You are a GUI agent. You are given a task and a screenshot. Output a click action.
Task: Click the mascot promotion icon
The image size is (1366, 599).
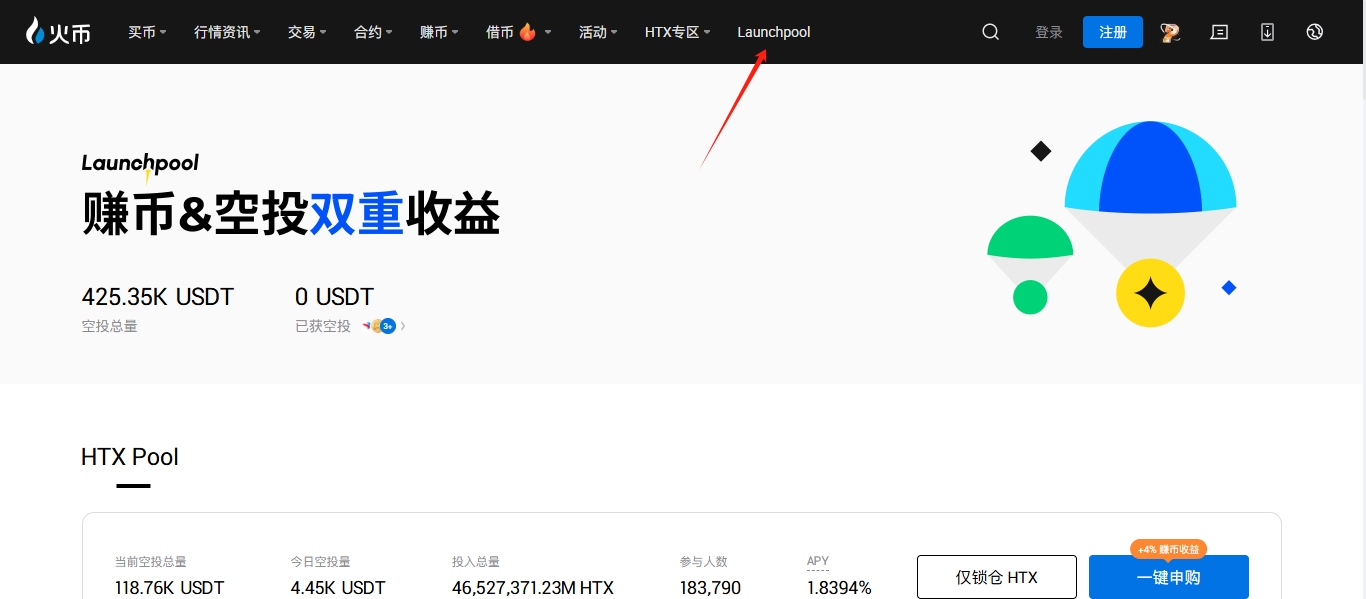(x=1170, y=32)
